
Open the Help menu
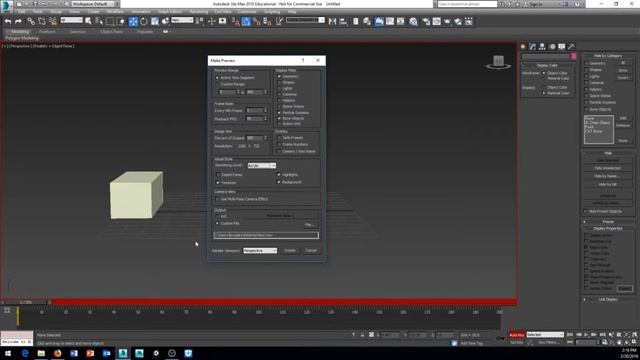point(292,12)
